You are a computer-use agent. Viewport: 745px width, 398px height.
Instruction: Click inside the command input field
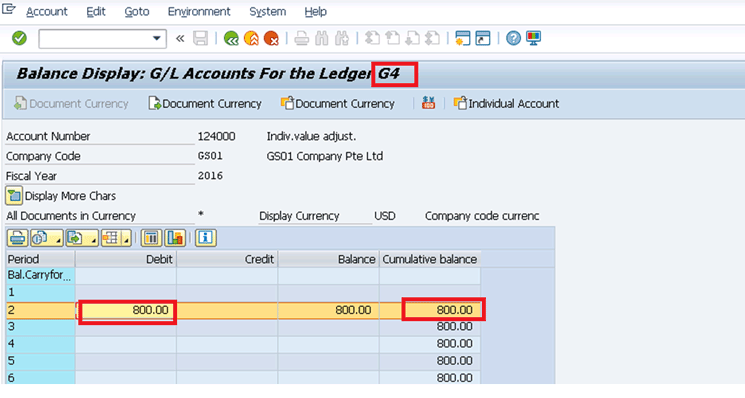click(x=95, y=38)
